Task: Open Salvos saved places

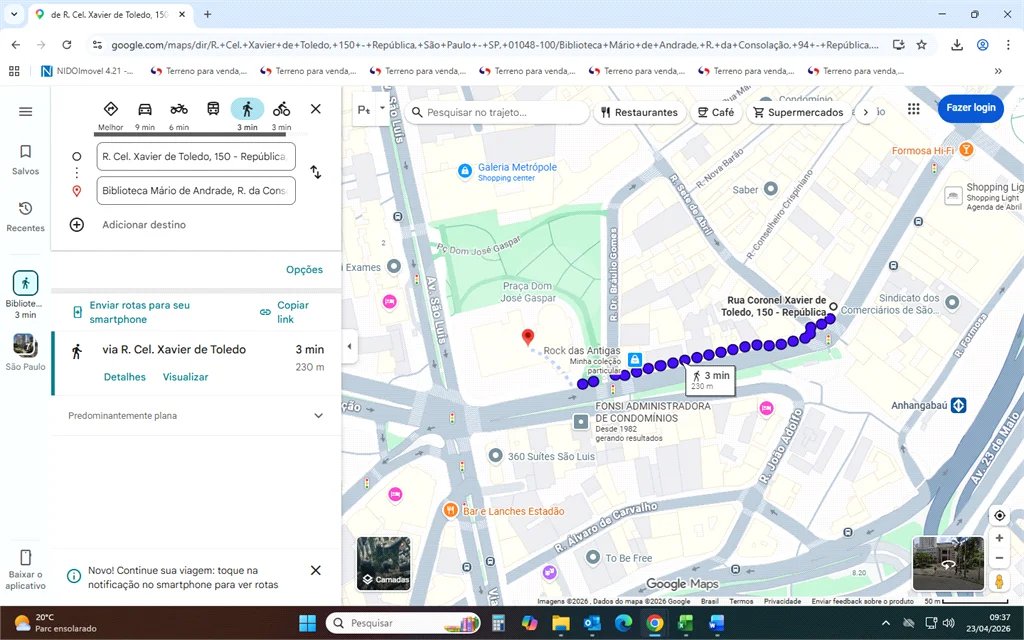Action: [x=25, y=160]
